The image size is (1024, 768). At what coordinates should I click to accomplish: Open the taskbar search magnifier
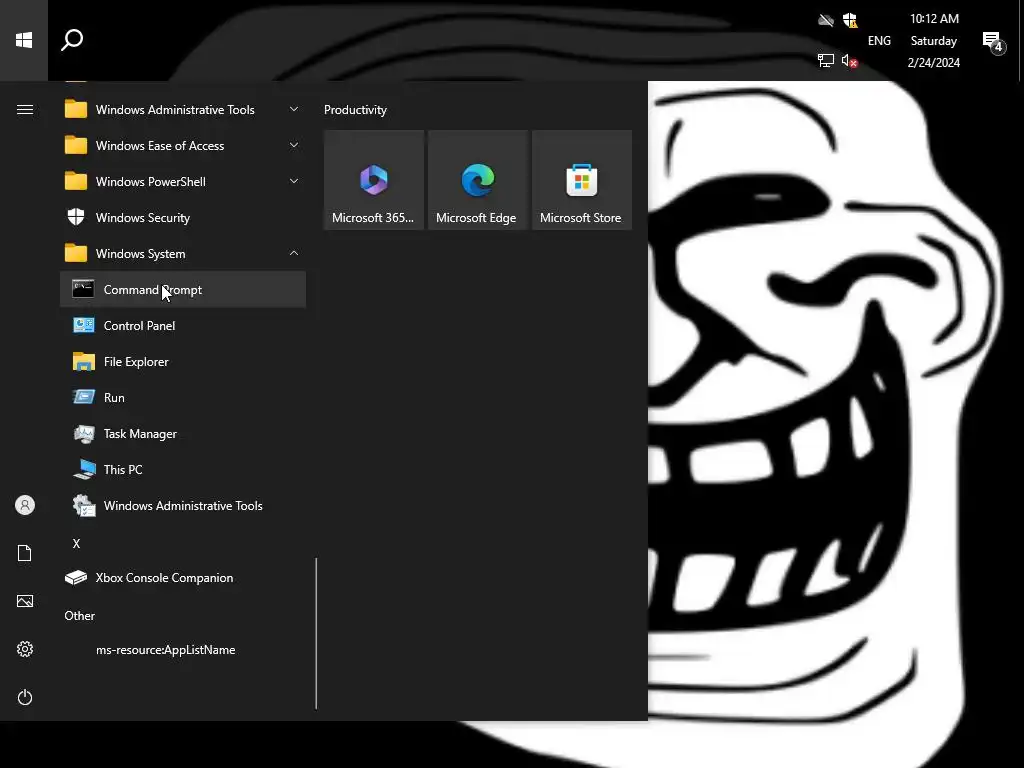(x=72, y=40)
